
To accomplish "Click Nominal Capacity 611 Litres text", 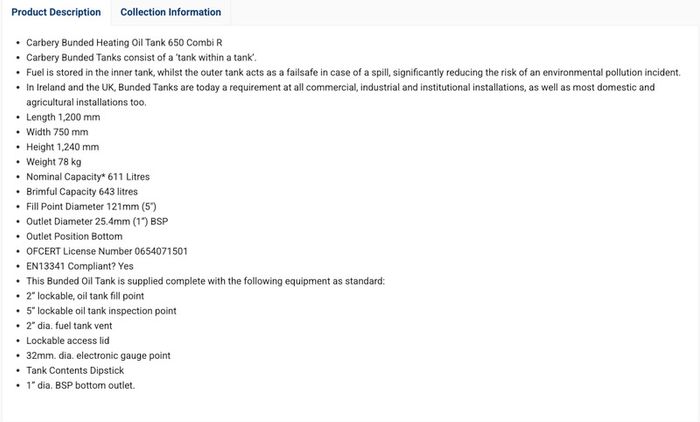I will click(88, 176).
